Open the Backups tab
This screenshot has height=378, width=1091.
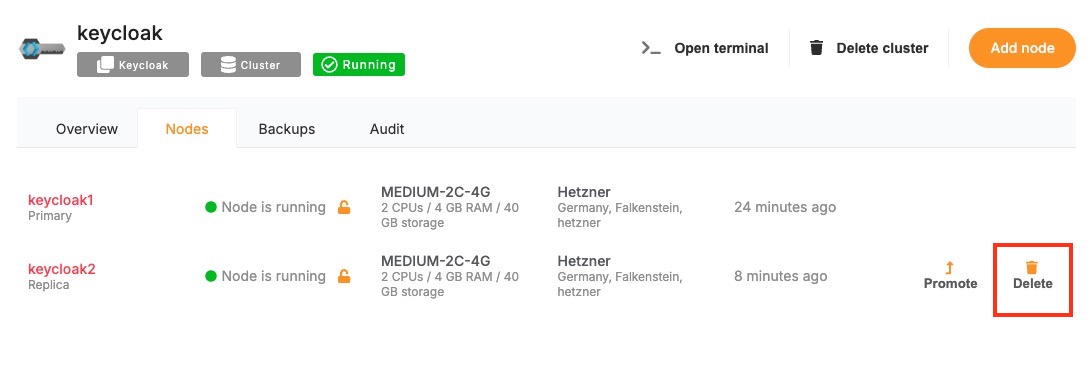point(287,129)
